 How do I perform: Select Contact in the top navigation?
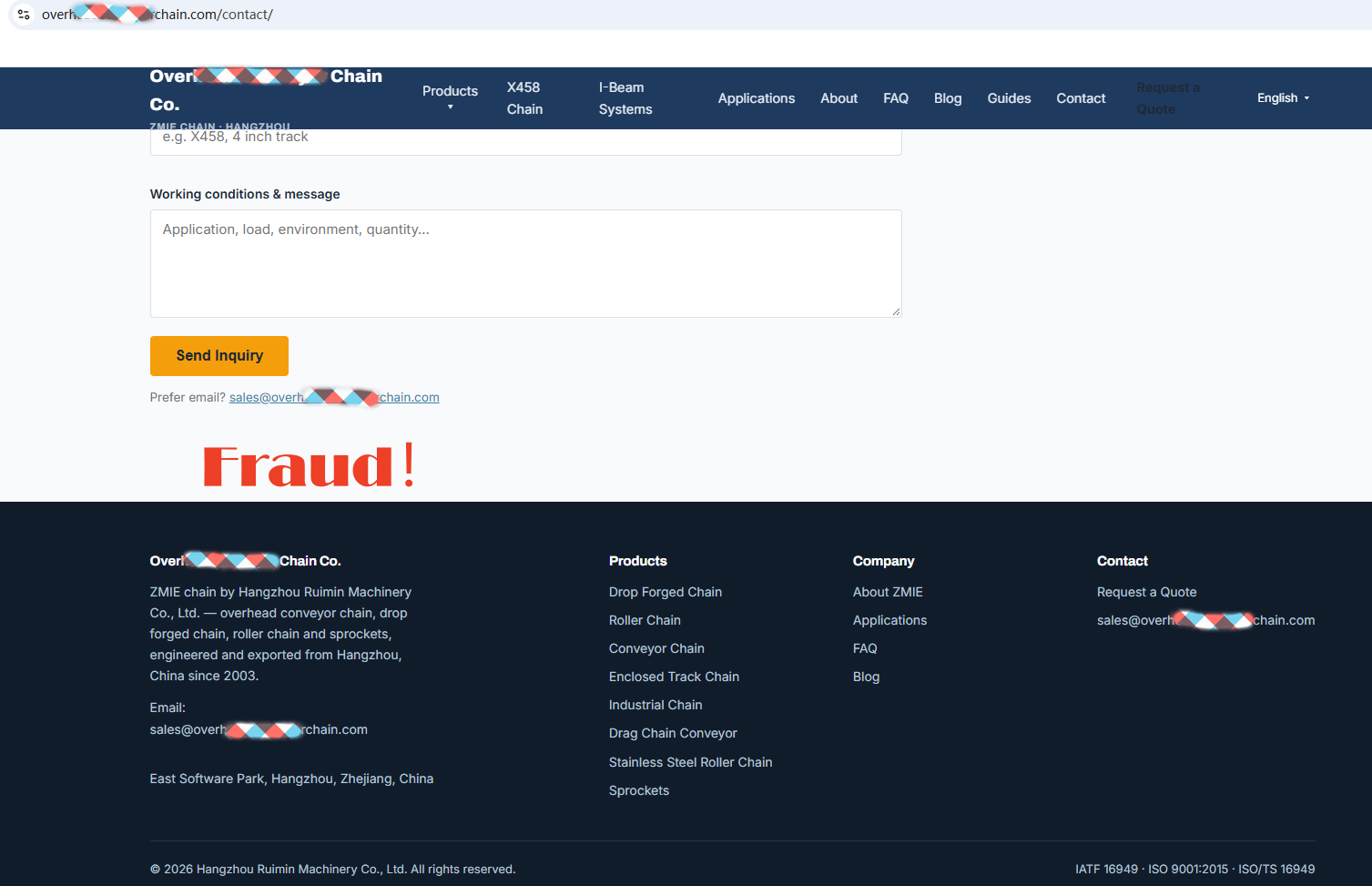[x=1081, y=98]
